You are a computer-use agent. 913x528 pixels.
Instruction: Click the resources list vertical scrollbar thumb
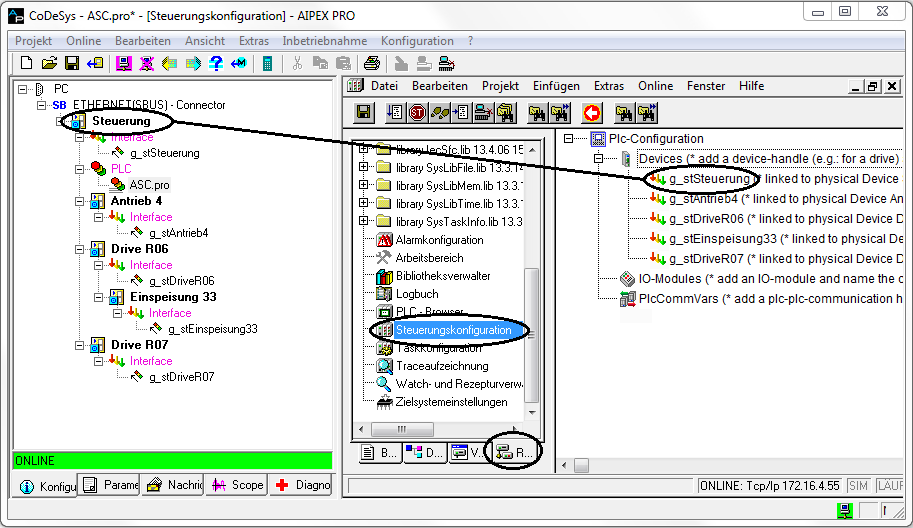click(531, 335)
